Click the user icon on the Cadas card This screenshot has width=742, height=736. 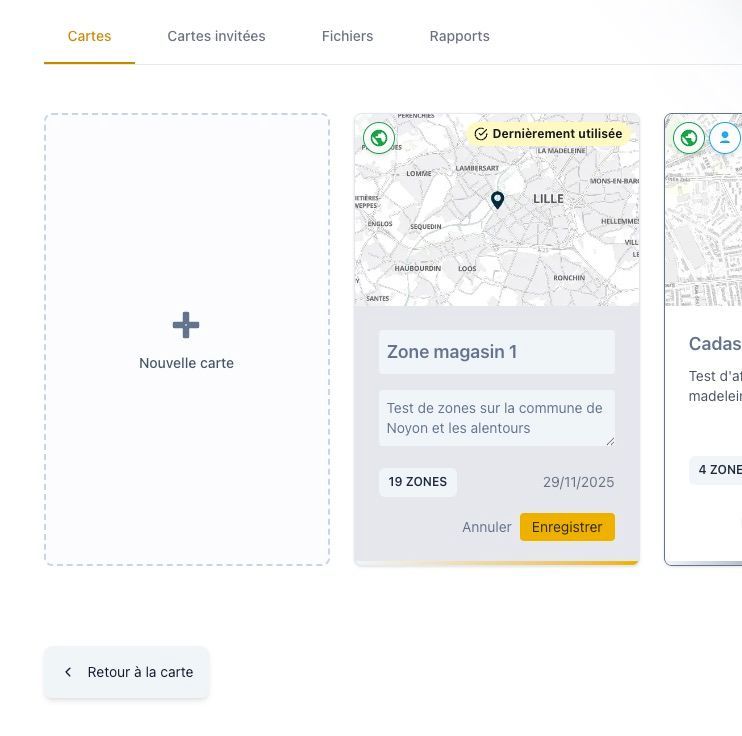724,138
